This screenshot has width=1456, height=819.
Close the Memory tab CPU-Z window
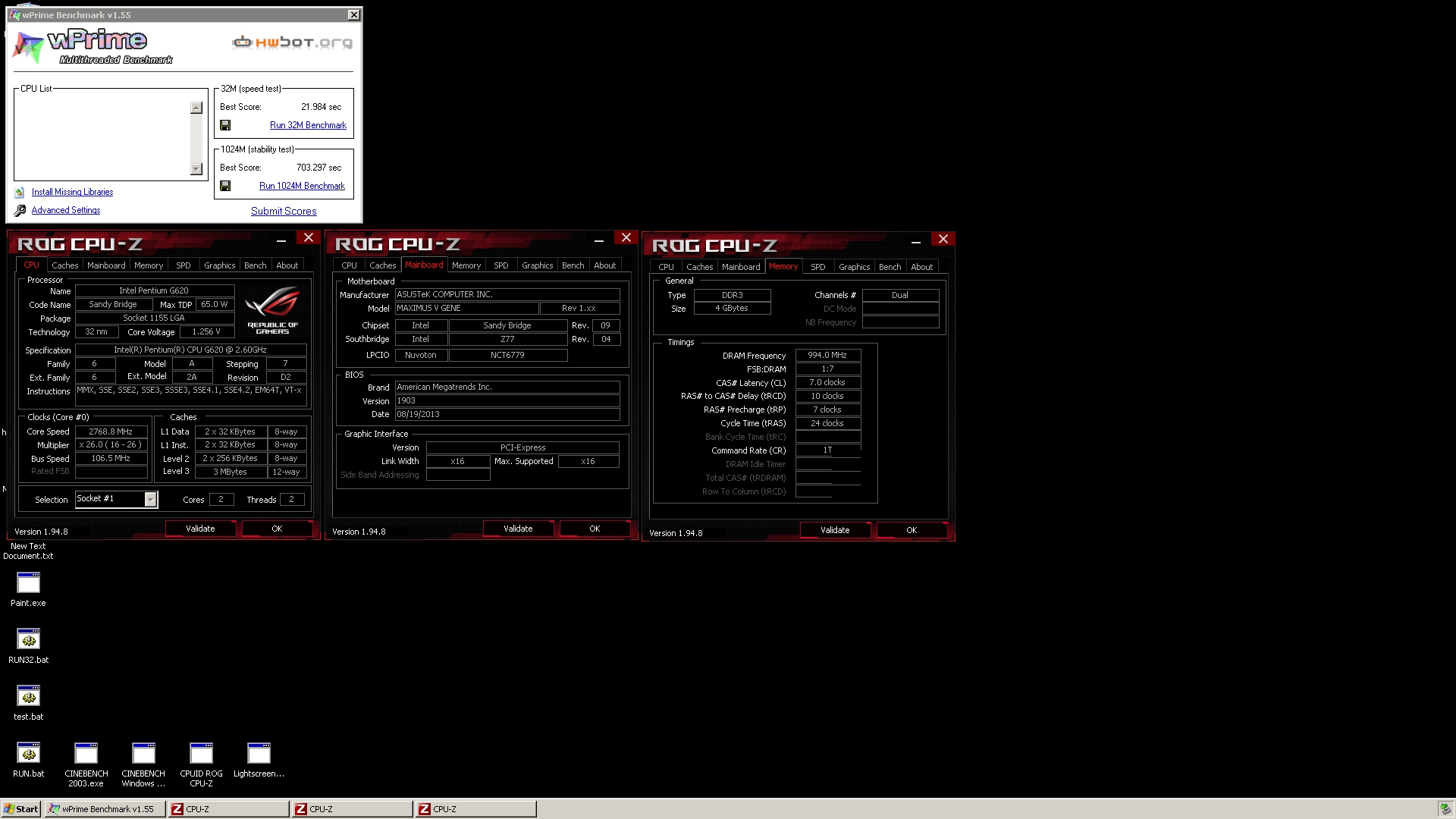(943, 239)
